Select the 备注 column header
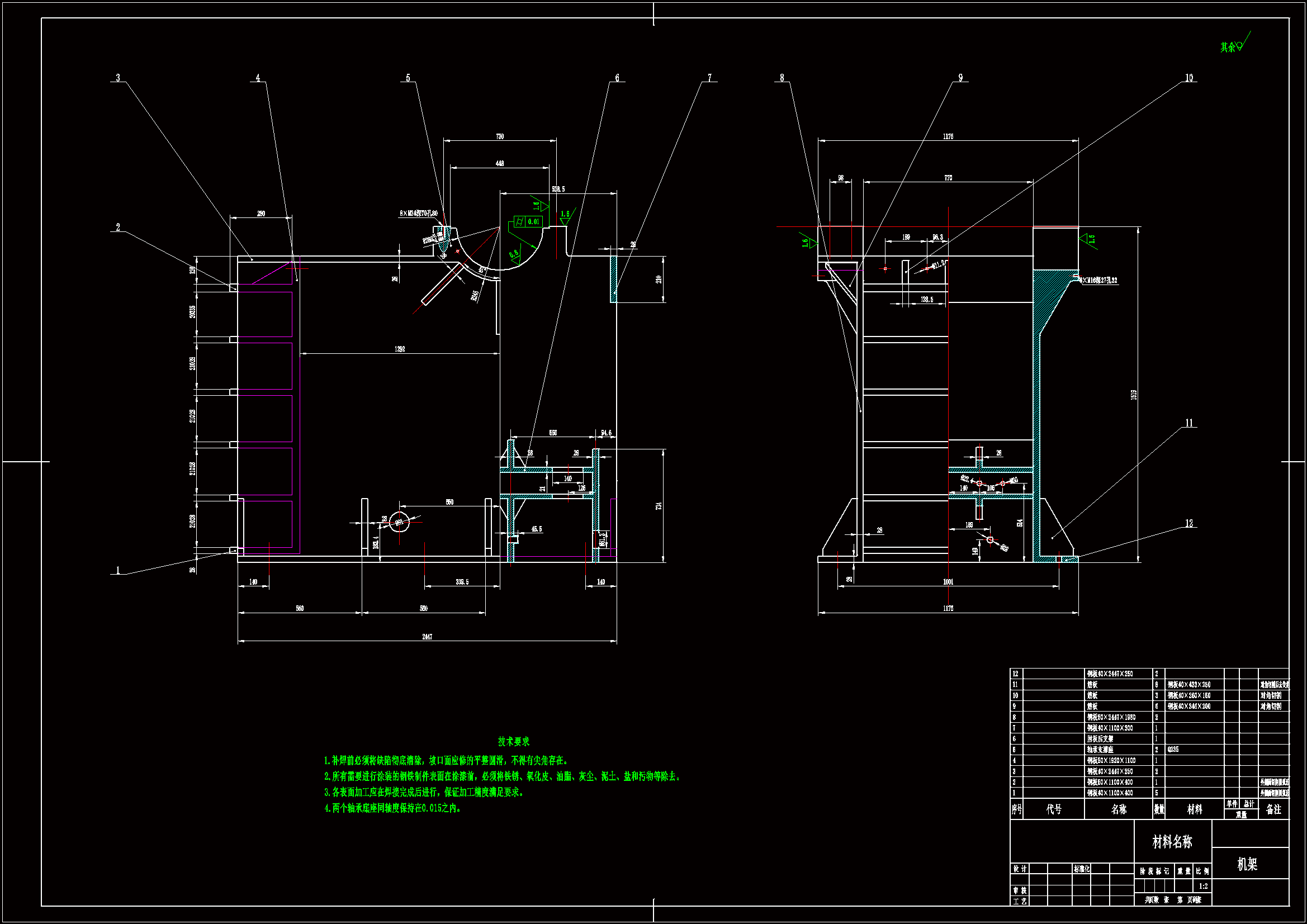 (1273, 809)
